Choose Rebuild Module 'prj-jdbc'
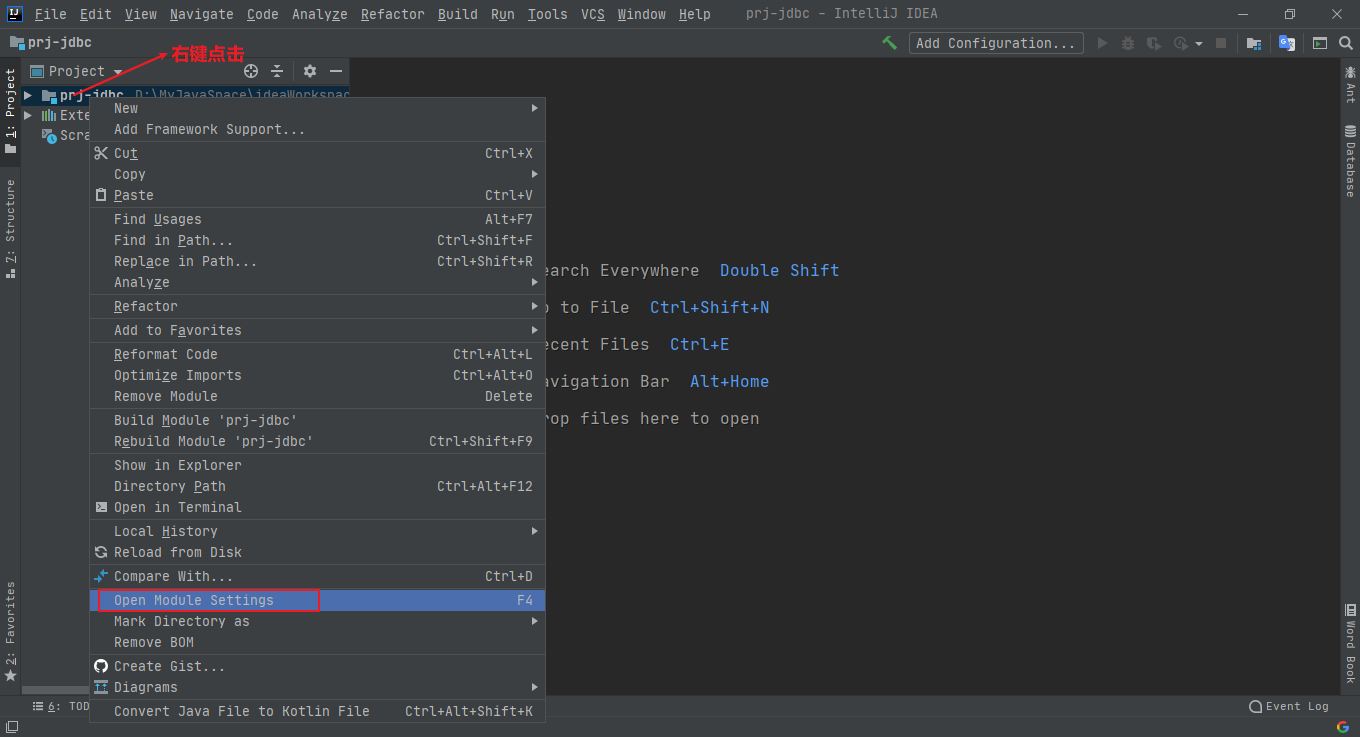This screenshot has height=737, width=1360. point(318,441)
